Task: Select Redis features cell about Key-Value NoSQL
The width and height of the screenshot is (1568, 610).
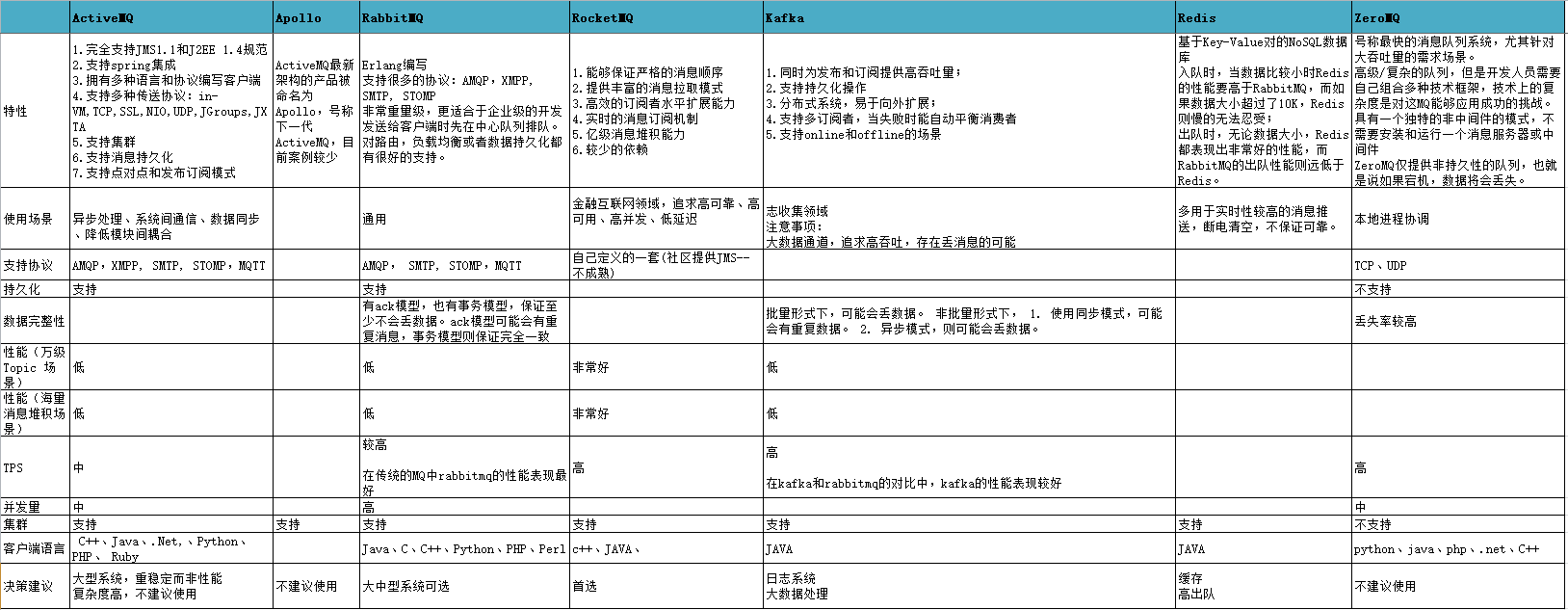Action: point(1264,111)
